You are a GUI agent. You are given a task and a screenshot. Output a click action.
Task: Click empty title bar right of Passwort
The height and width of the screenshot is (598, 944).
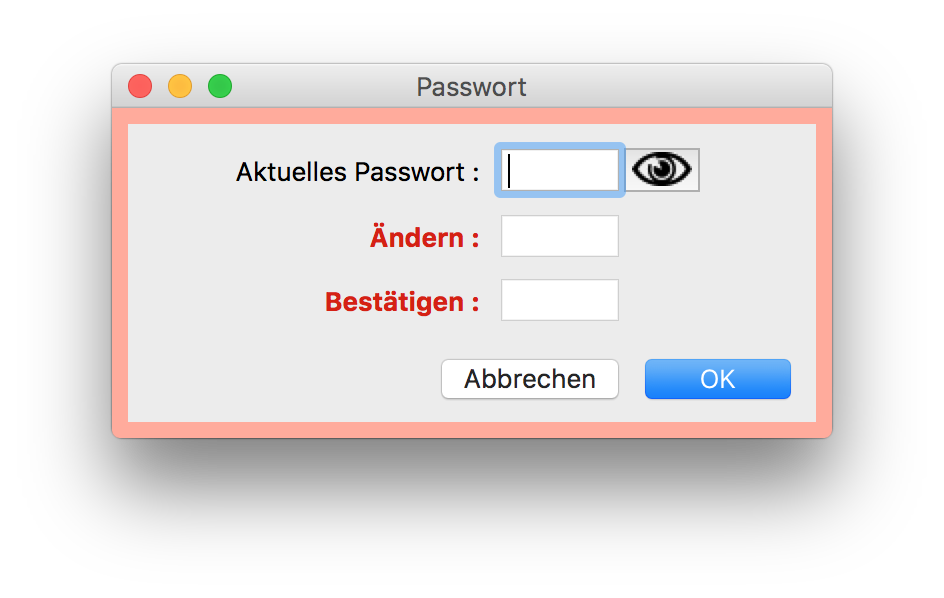click(680, 87)
